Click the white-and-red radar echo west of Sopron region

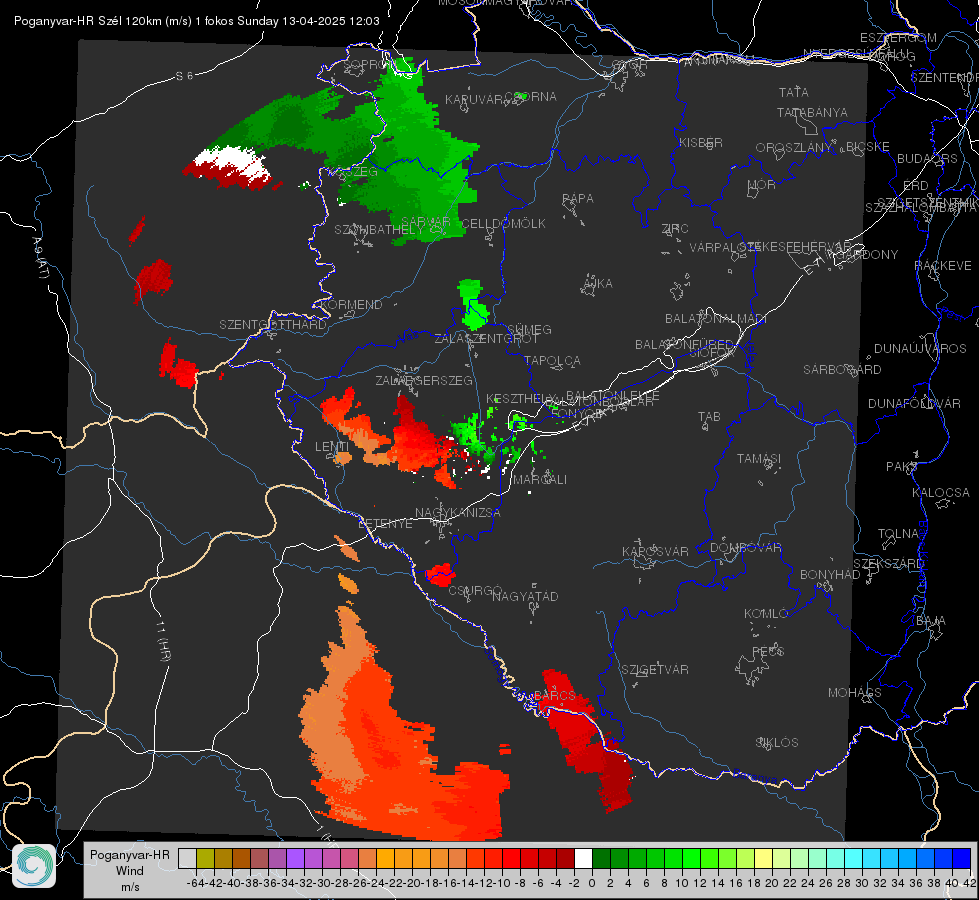tap(229, 167)
